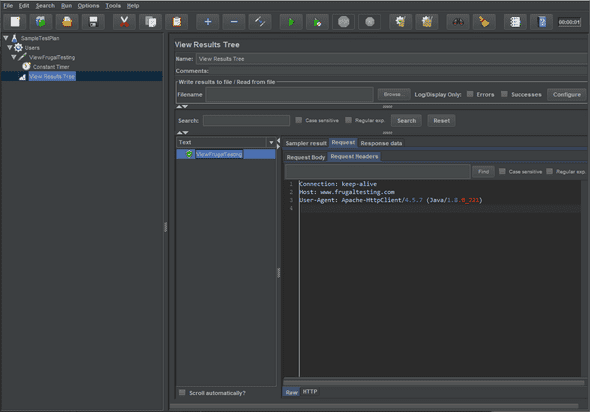Toggle Case sensitive next to Search field
Image resolution: width=590 pixels, height=412 pixels.
[298, 120]
